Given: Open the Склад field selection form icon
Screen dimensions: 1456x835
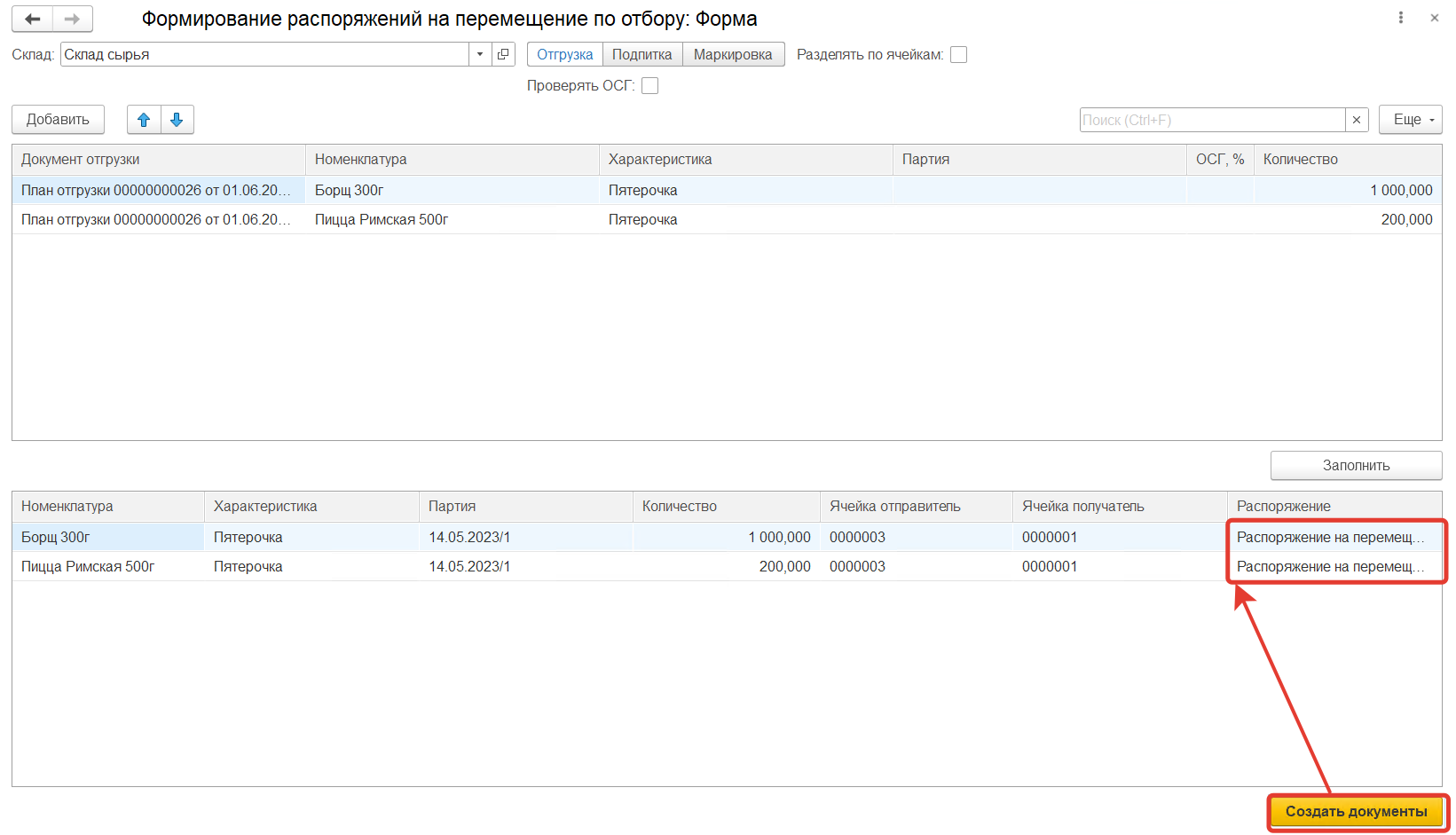Looking at the screenshot, I should coord(503,54).
